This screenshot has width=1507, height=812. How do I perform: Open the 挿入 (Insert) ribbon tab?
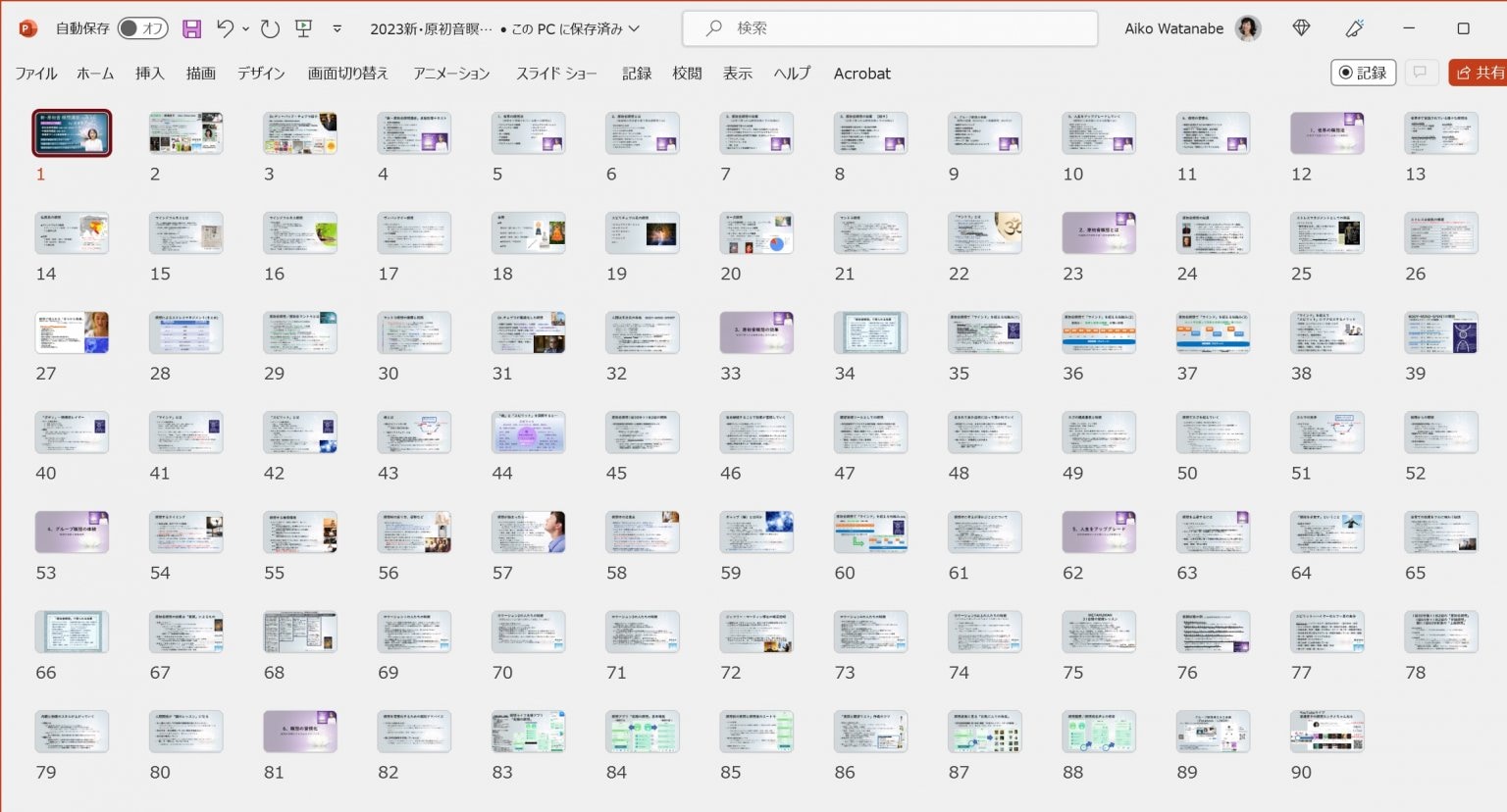pos(149,74)
